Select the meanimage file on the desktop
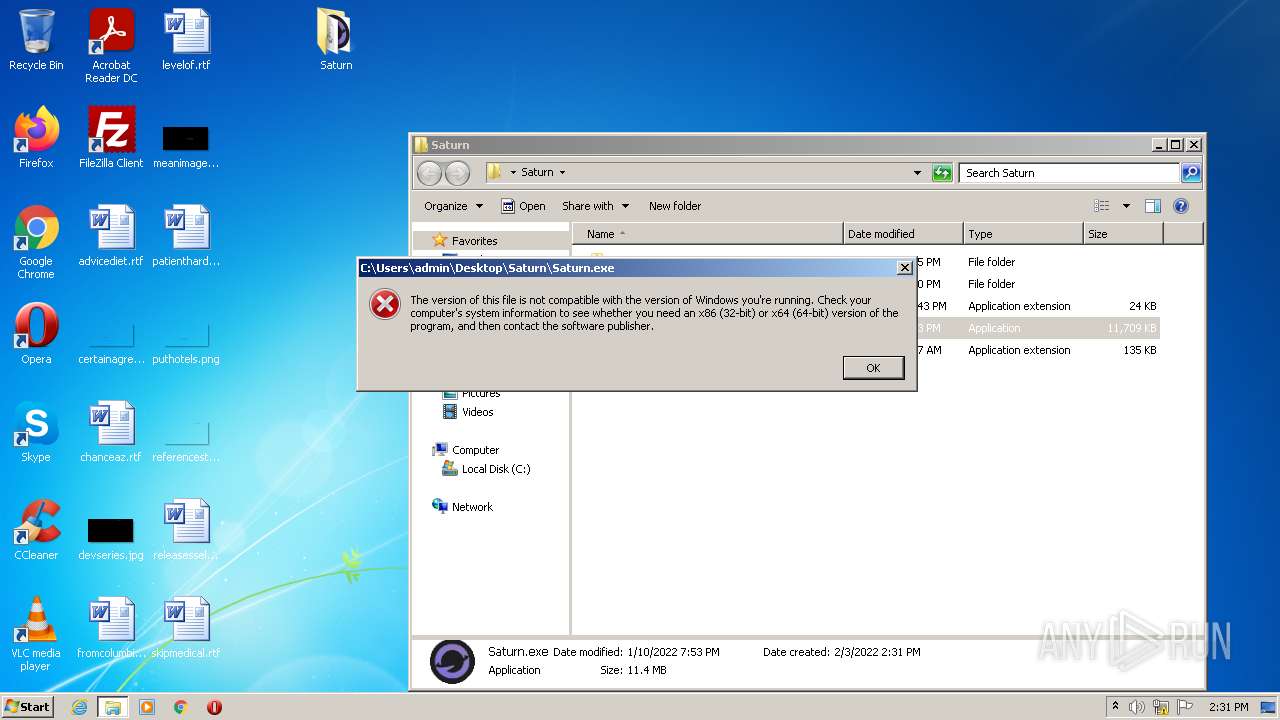 tap(186, 147)
